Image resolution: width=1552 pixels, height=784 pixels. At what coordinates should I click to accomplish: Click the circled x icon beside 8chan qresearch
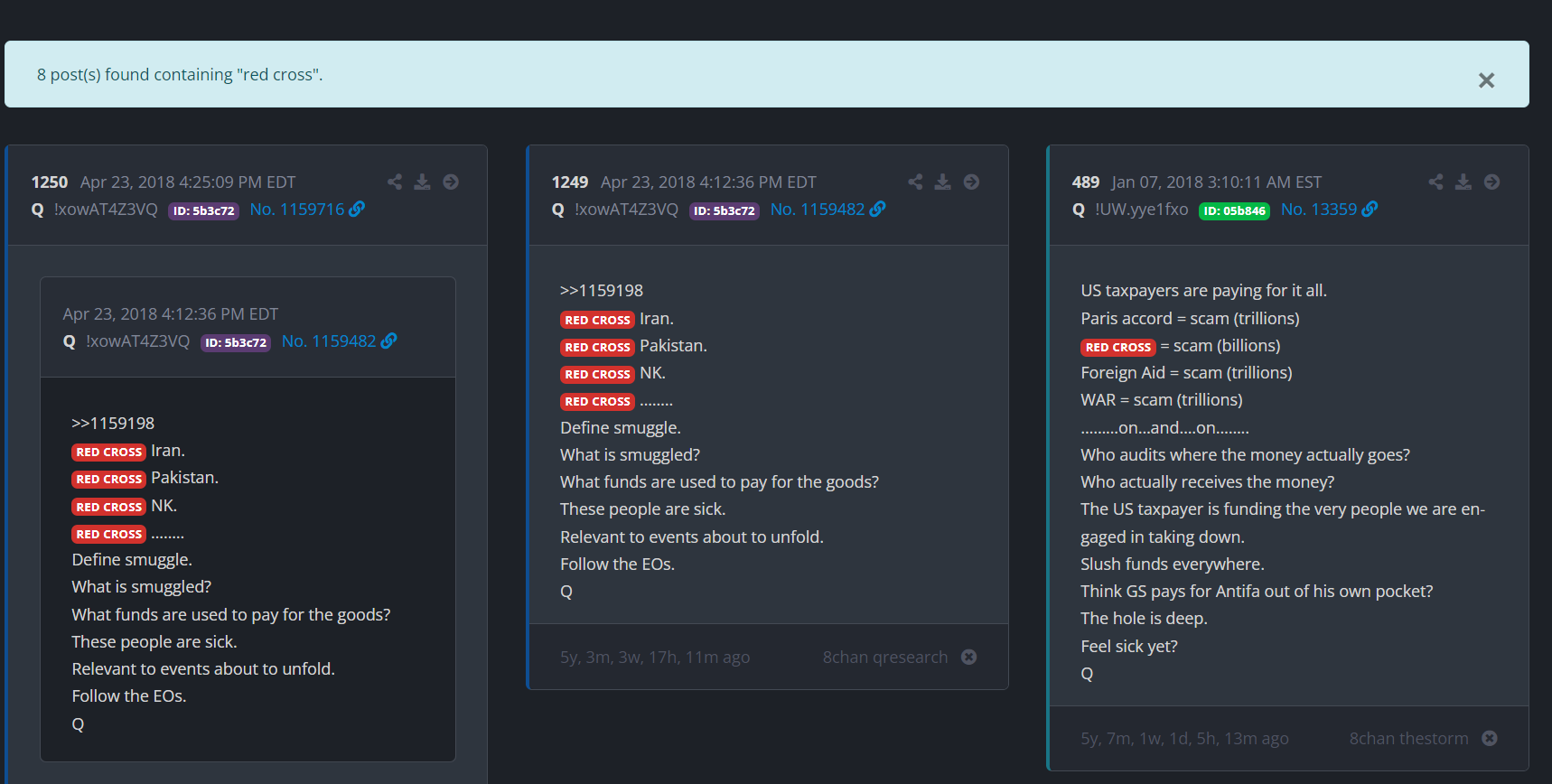[x=968, y=657]
